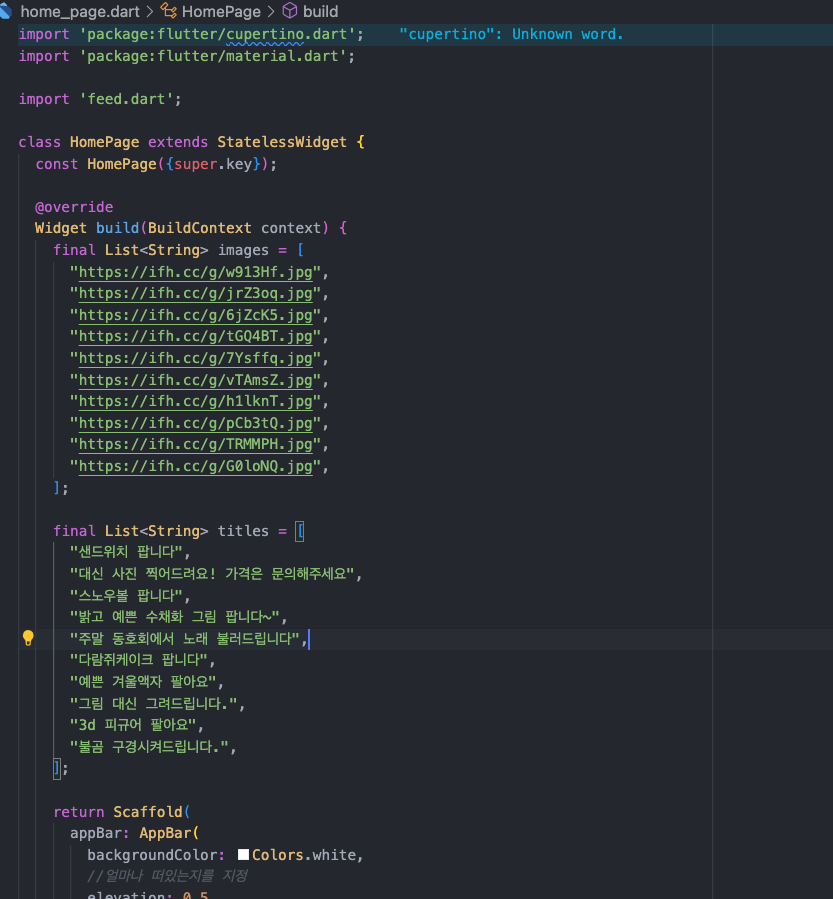The image size is (833, 899).
Task: Open link https://ifh.cc/g/h1lknT.jpg
Action: coord(195,401)
